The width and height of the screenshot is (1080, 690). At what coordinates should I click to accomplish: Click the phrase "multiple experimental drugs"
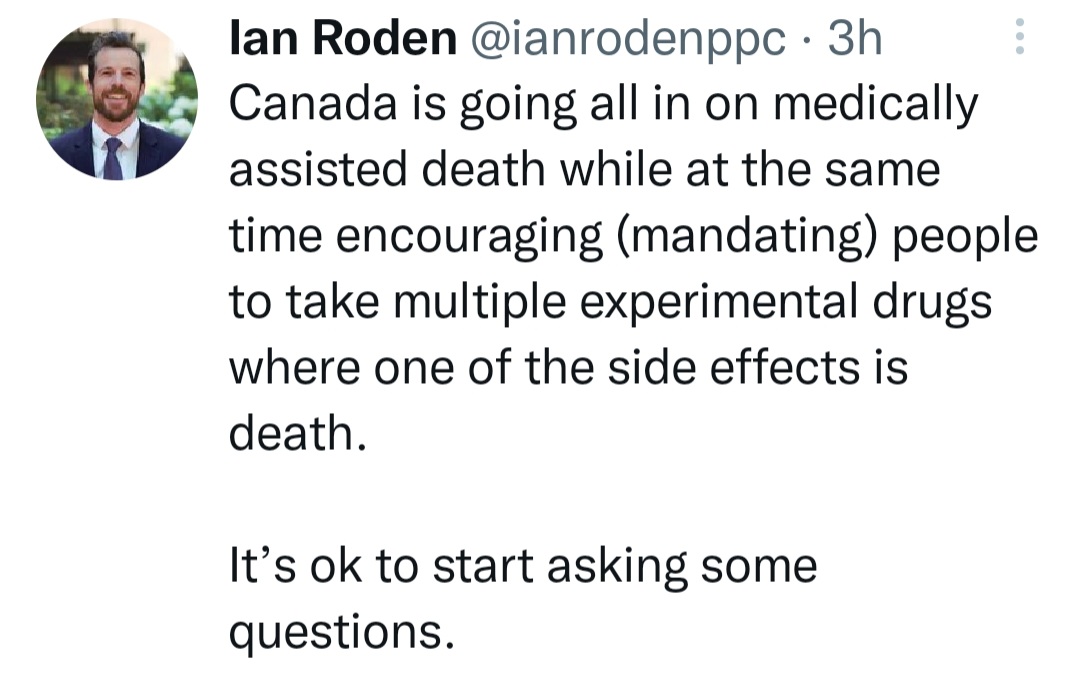(x=692, y=302)
